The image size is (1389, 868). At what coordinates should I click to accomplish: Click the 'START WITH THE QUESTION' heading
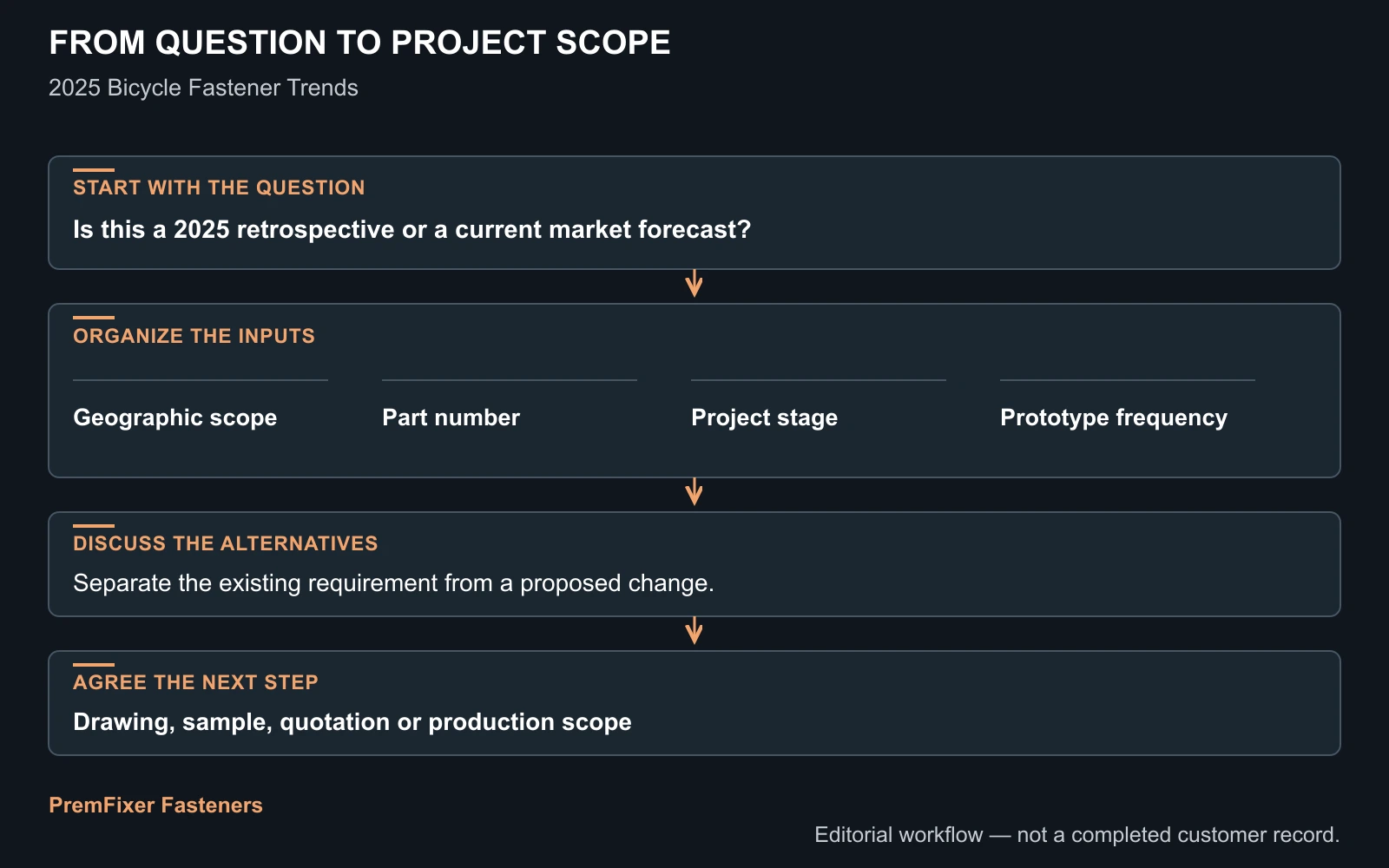[x=219, y=187]
